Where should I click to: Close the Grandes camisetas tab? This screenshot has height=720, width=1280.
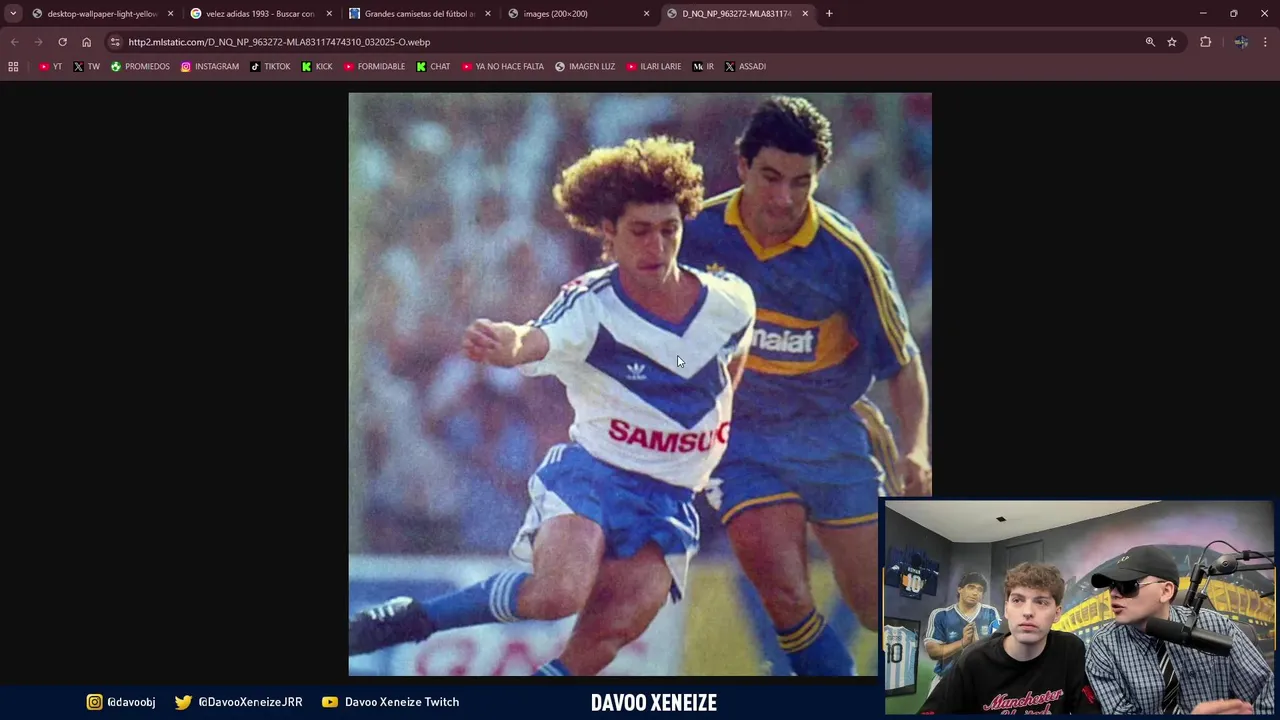click(488, 14)
